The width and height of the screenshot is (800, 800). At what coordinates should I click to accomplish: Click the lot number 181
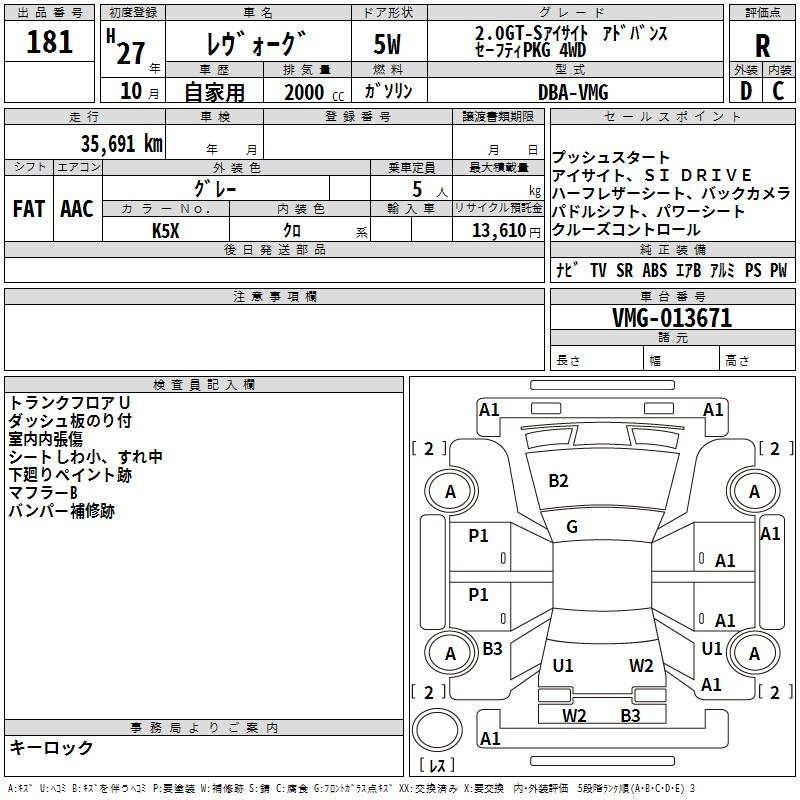[50, 43]
